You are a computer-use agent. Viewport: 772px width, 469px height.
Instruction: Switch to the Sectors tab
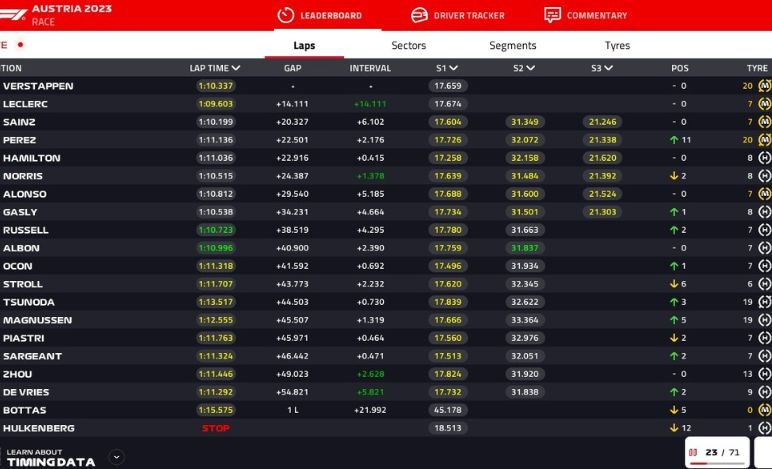(x=408, y=46)
